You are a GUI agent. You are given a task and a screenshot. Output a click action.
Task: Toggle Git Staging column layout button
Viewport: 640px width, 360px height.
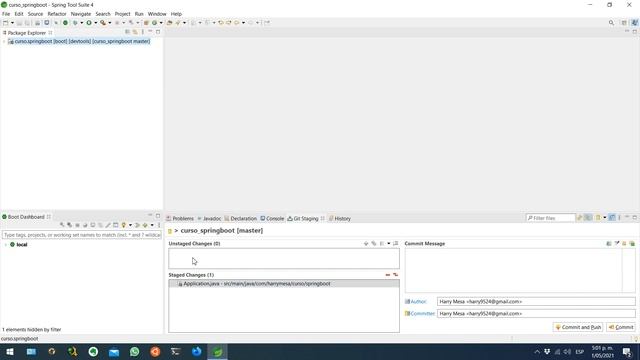612,218
